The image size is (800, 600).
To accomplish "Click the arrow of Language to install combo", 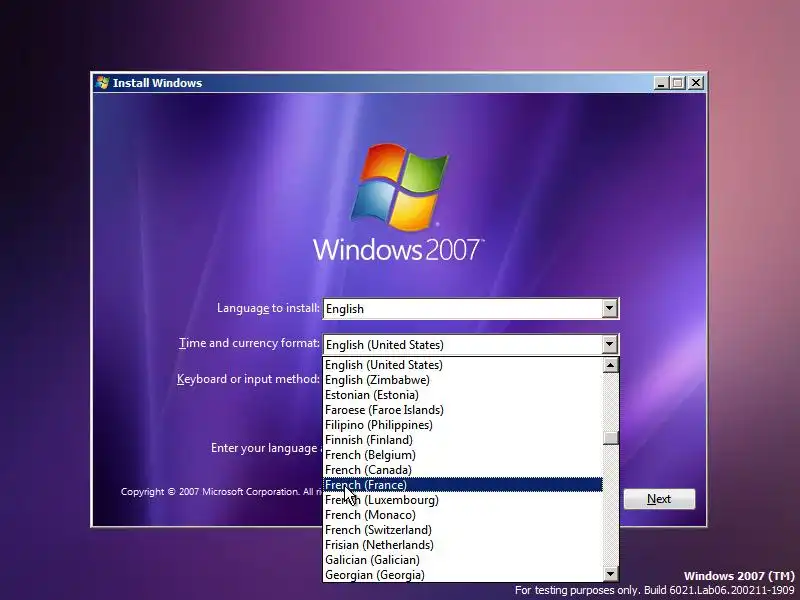I will pyautogui.click(x=609, y=308).
